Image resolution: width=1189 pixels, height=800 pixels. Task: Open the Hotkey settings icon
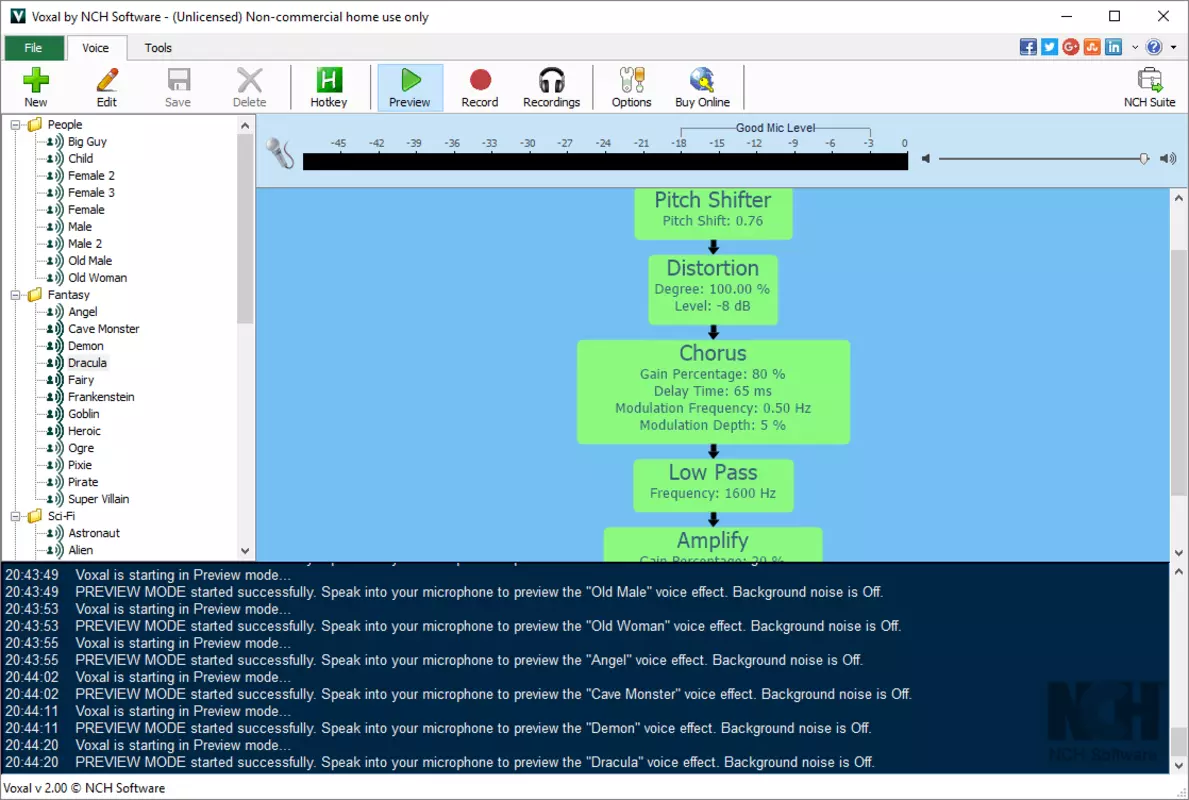tap(328, 87)
